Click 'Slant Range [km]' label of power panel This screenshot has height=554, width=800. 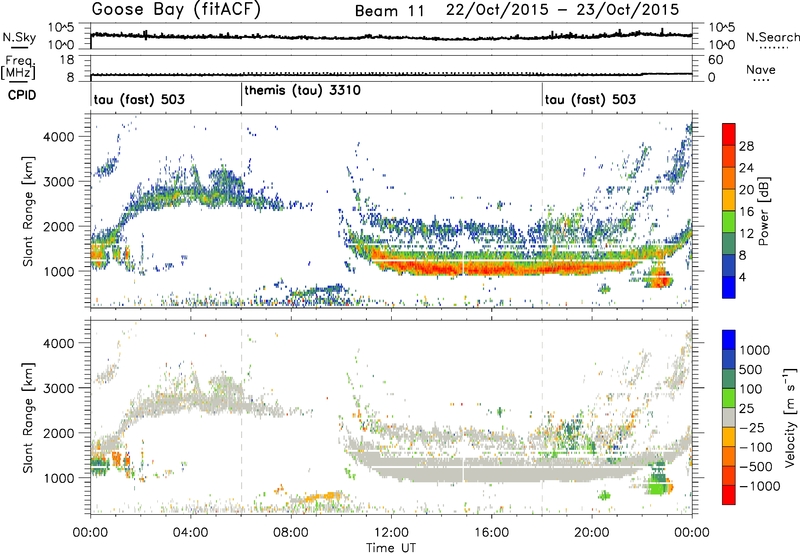click(x=28, y=211)
